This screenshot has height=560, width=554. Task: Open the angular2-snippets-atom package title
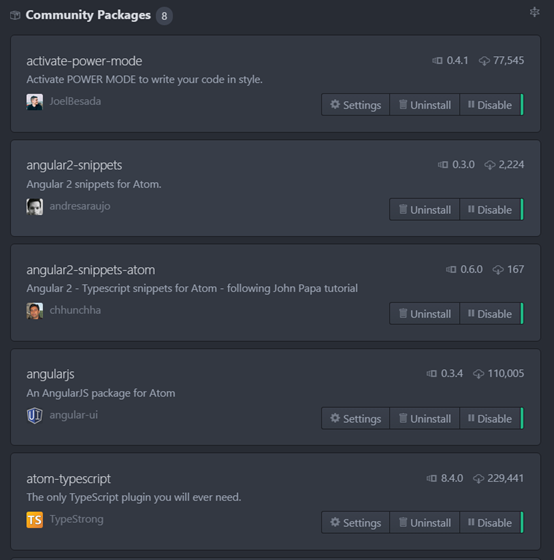91,270
